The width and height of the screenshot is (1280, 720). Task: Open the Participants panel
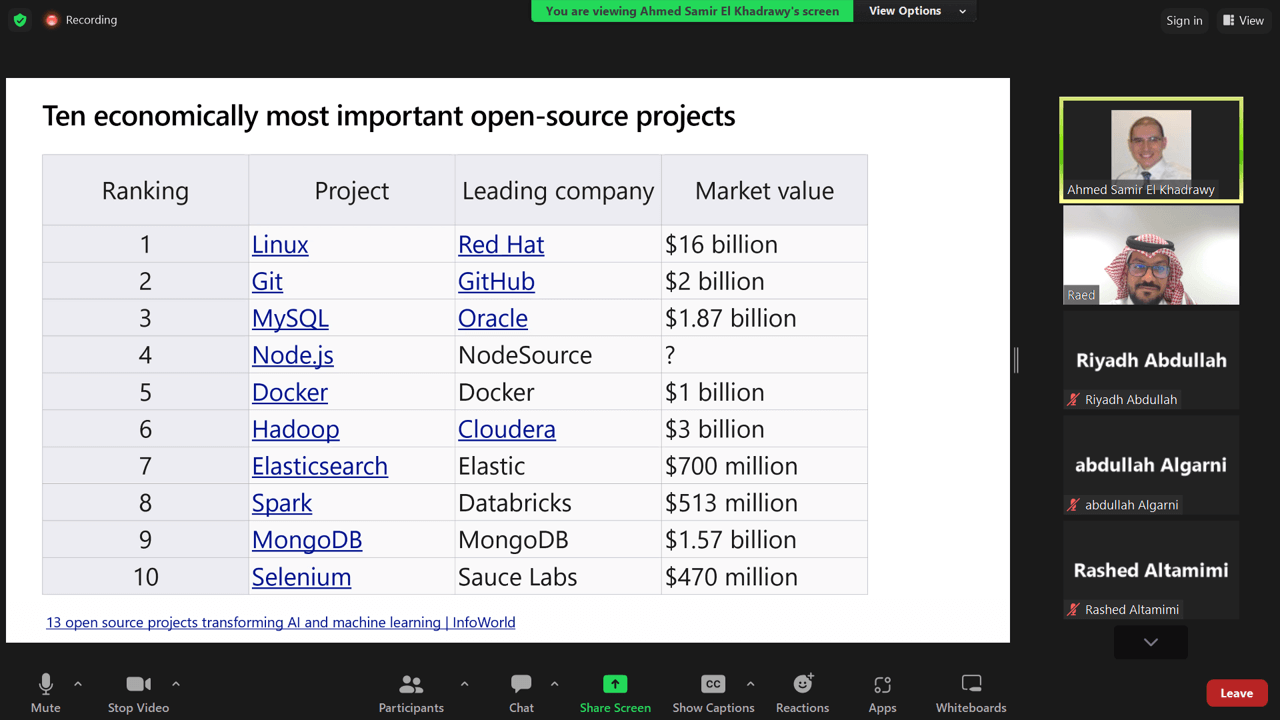(x=410, y=692)
